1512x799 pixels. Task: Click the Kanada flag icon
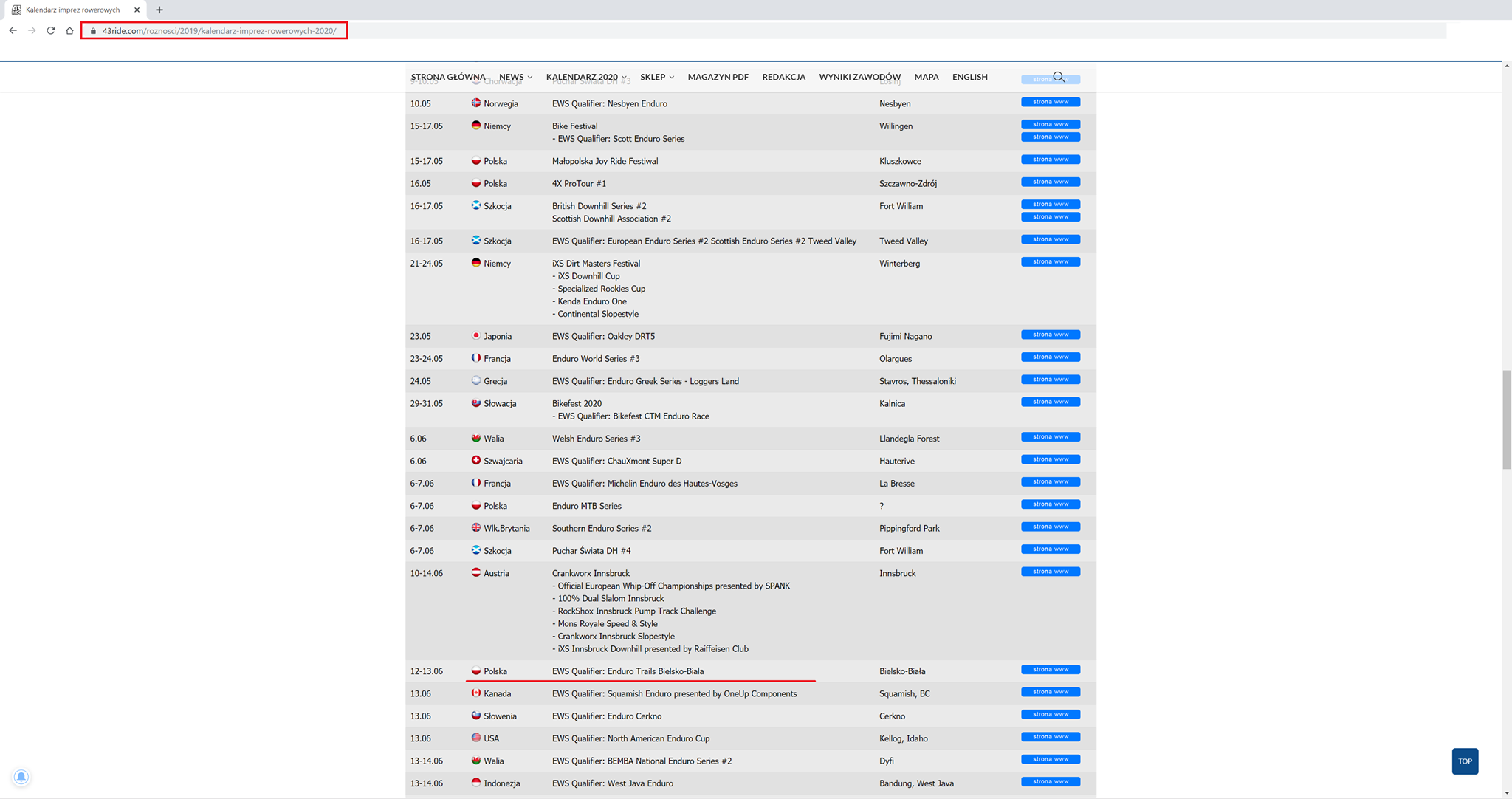tap(476, 693)
